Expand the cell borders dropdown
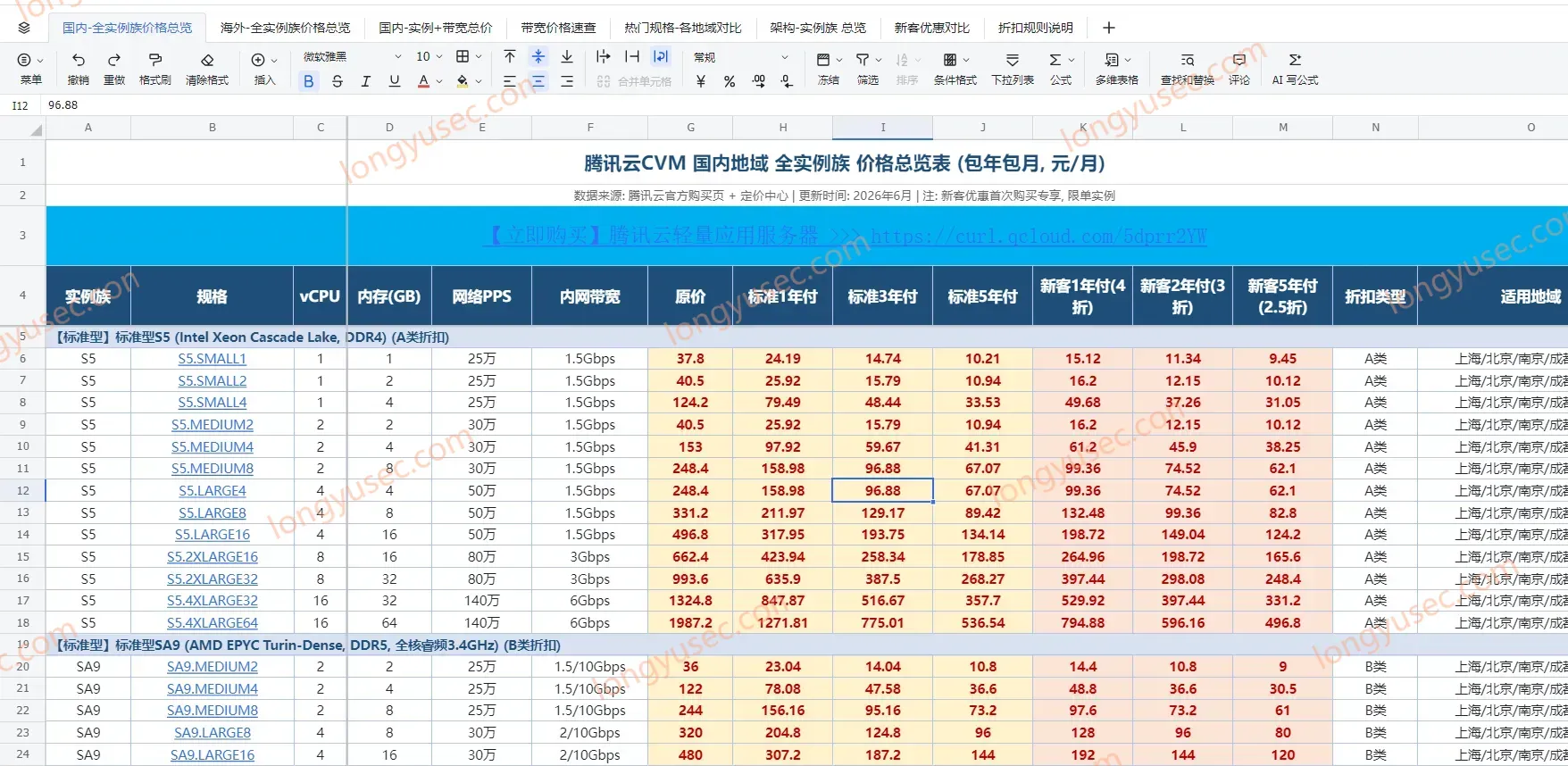Screen dimensions: 1568x766 click(x=479, y=57)
